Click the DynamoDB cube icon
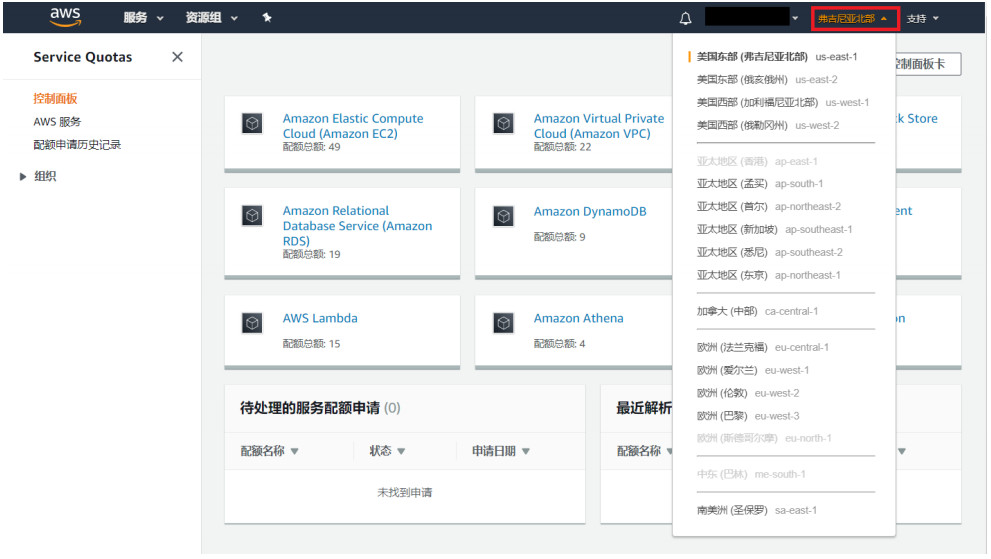The image size is (991, 559). pos(504,216)
